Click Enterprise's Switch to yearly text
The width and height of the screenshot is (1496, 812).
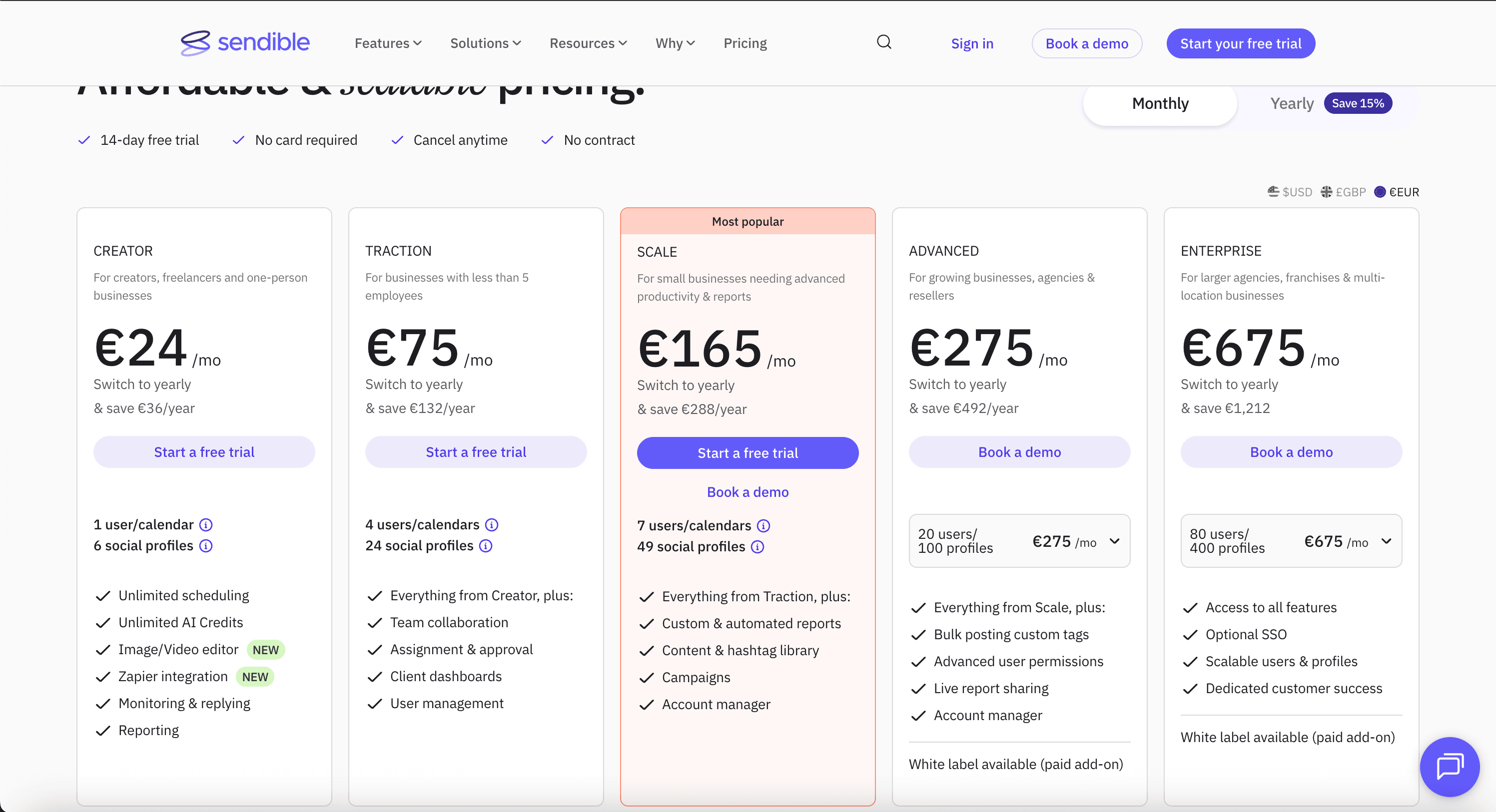tap(1230, 384)
